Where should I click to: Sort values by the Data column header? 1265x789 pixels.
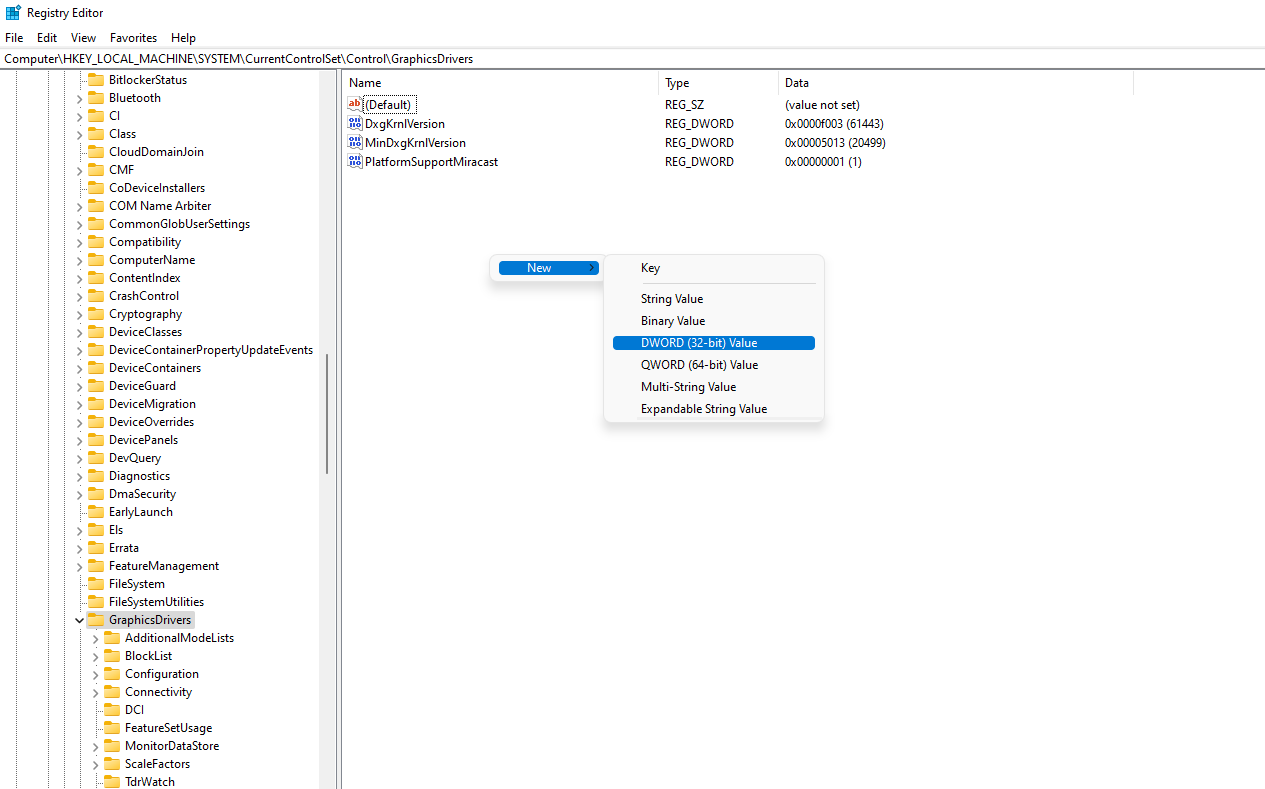[x=956, y=83]
